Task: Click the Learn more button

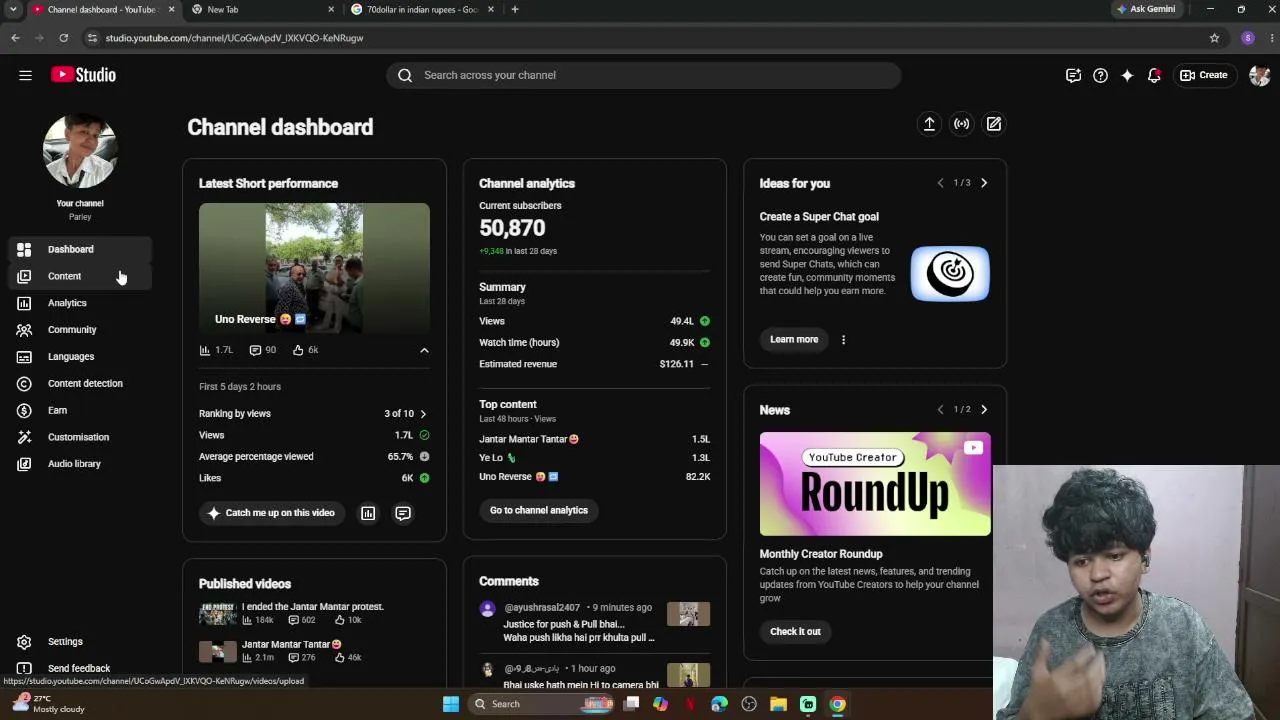Action: click(794, 340)
